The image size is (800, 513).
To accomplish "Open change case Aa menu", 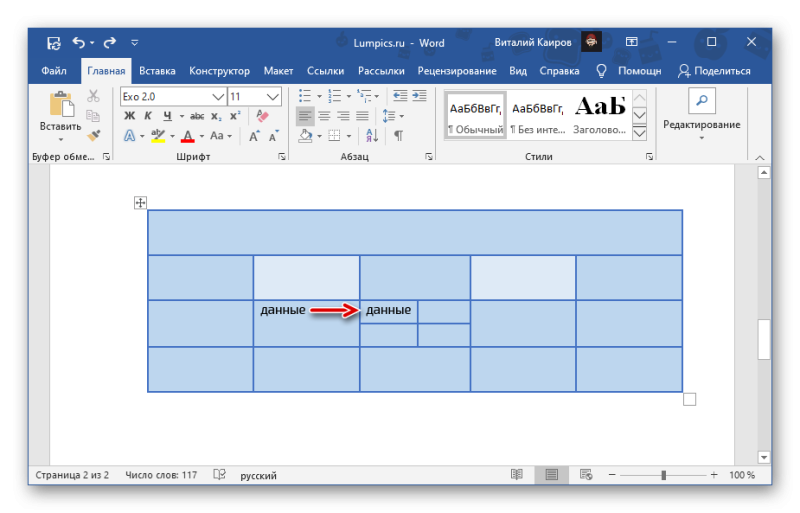I will click(220, 136).
